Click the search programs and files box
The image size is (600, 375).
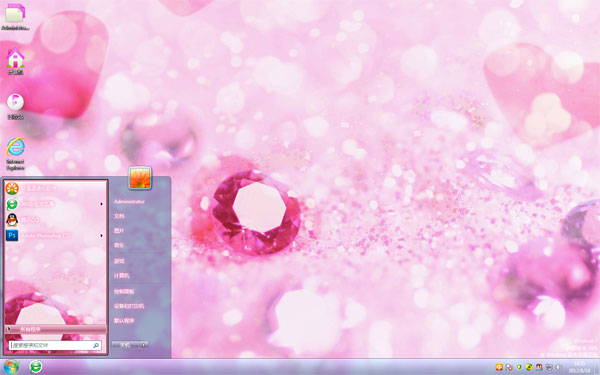(x=55, y=345)
